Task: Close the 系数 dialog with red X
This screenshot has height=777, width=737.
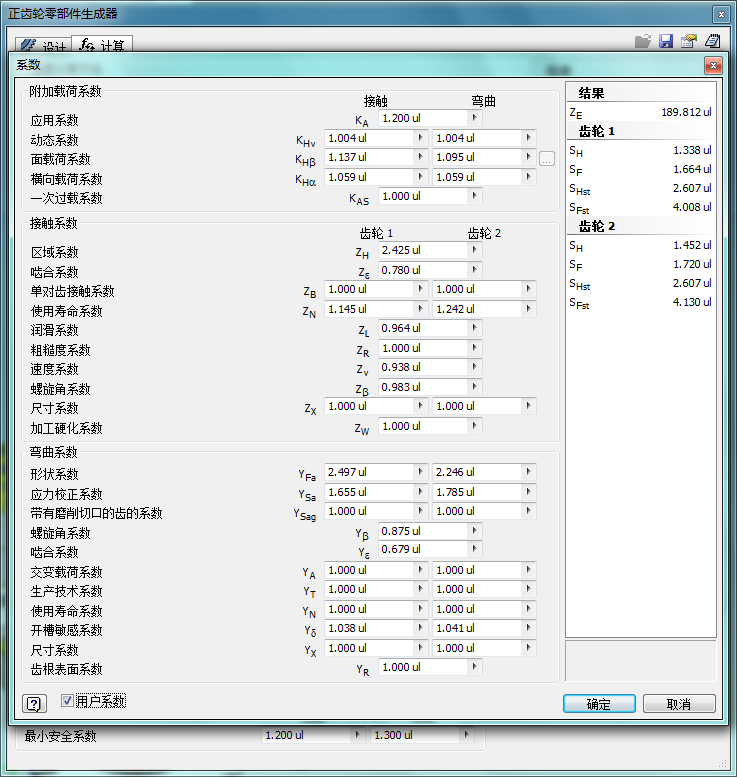Action: pos(712,66)
